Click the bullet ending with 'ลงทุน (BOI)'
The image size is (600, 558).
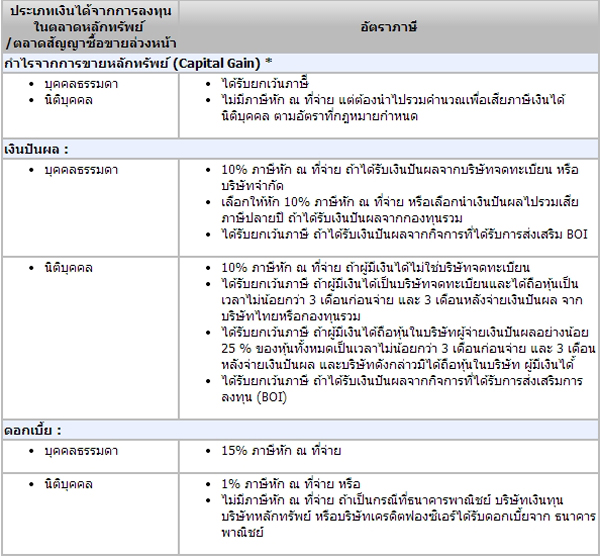coord(402,389)
